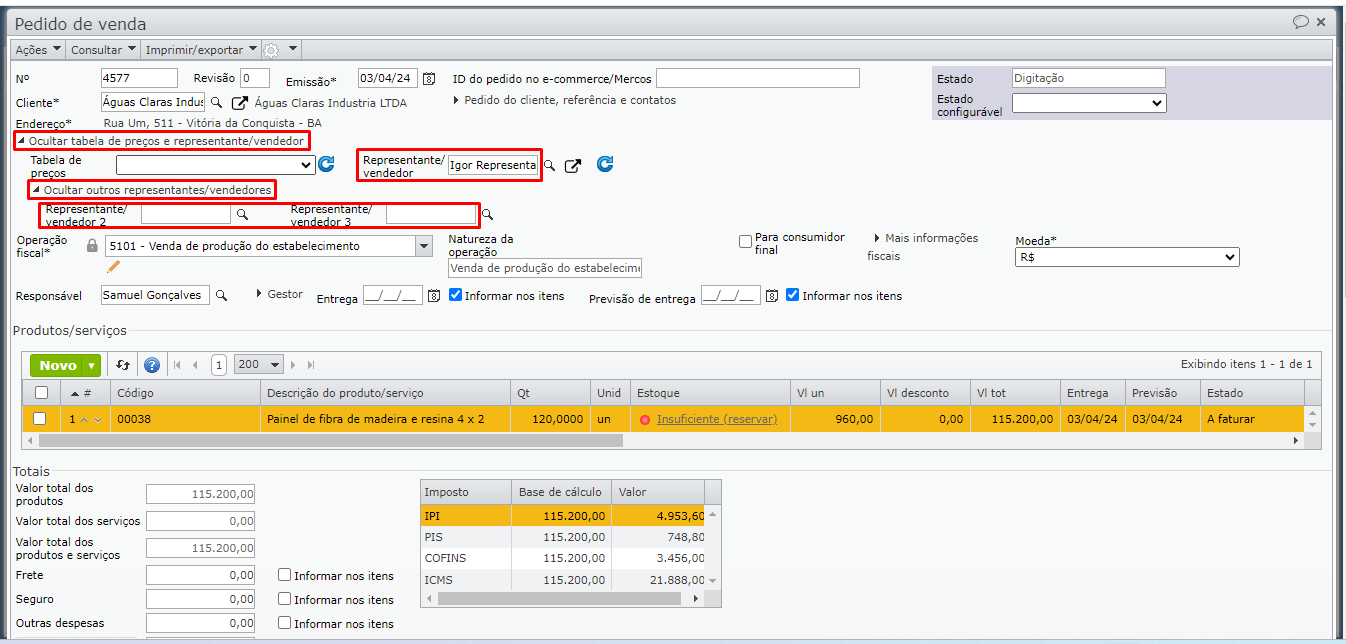
Task: Open client record via external link icon
Action: [240, 102]
